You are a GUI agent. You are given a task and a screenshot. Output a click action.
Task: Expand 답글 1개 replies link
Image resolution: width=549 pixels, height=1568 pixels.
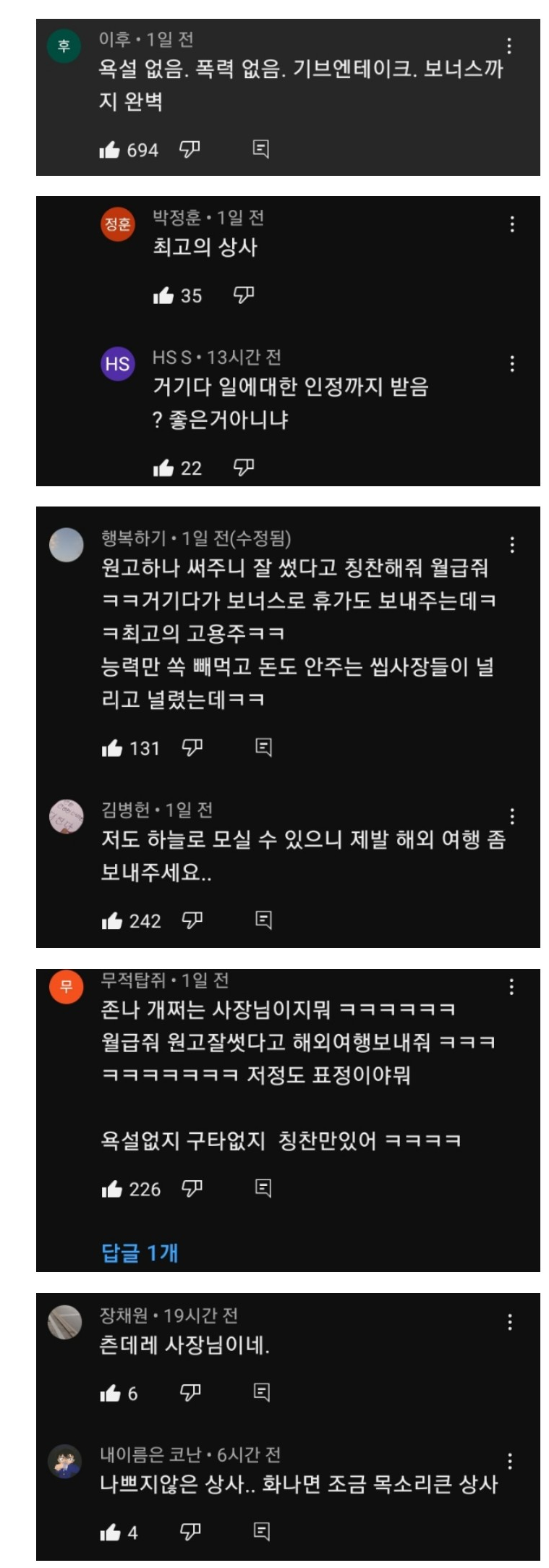[x=140, y=1252]
